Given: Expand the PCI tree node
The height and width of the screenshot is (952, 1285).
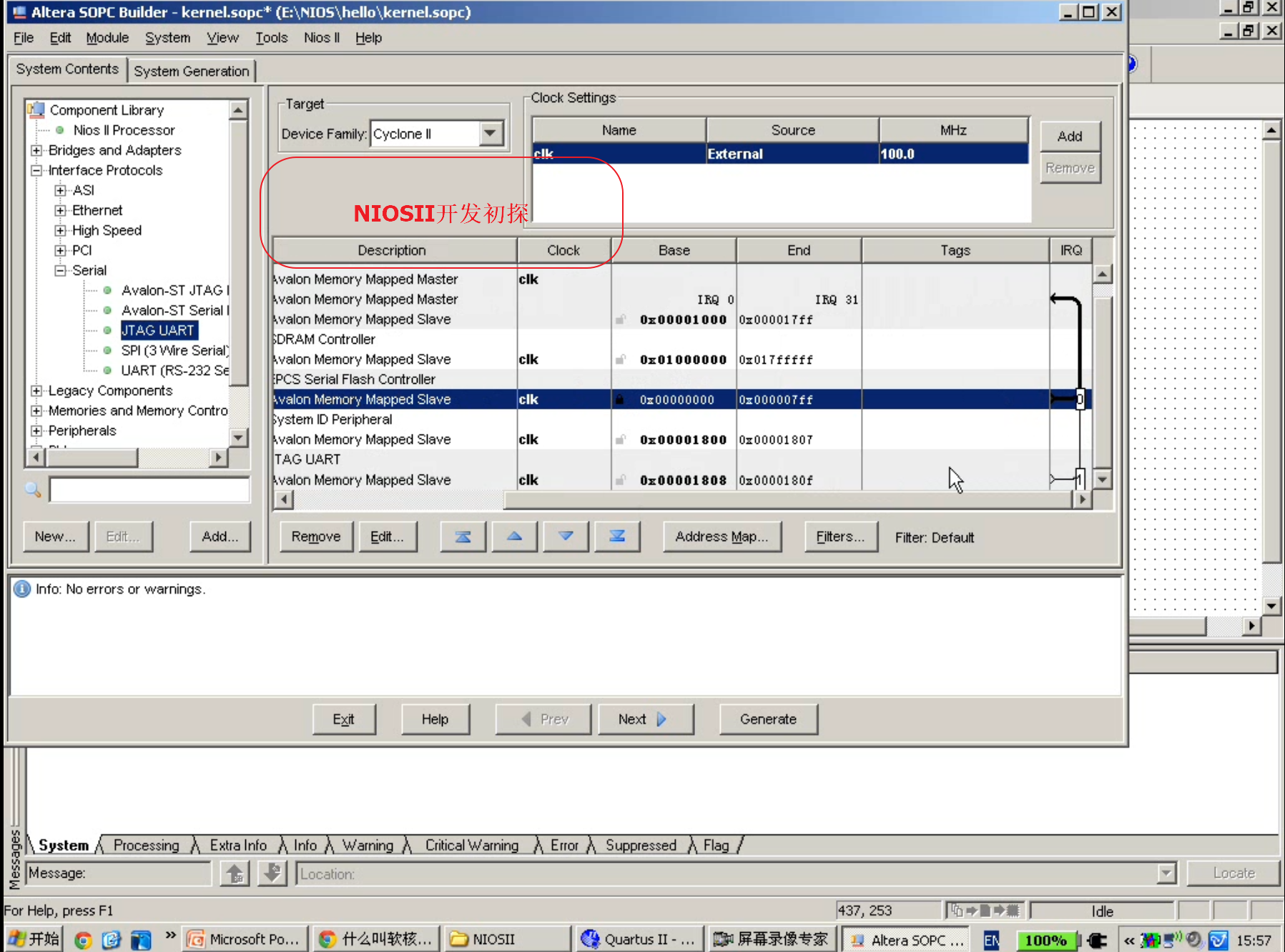Looking at the screenshot, I should point(60,250).
